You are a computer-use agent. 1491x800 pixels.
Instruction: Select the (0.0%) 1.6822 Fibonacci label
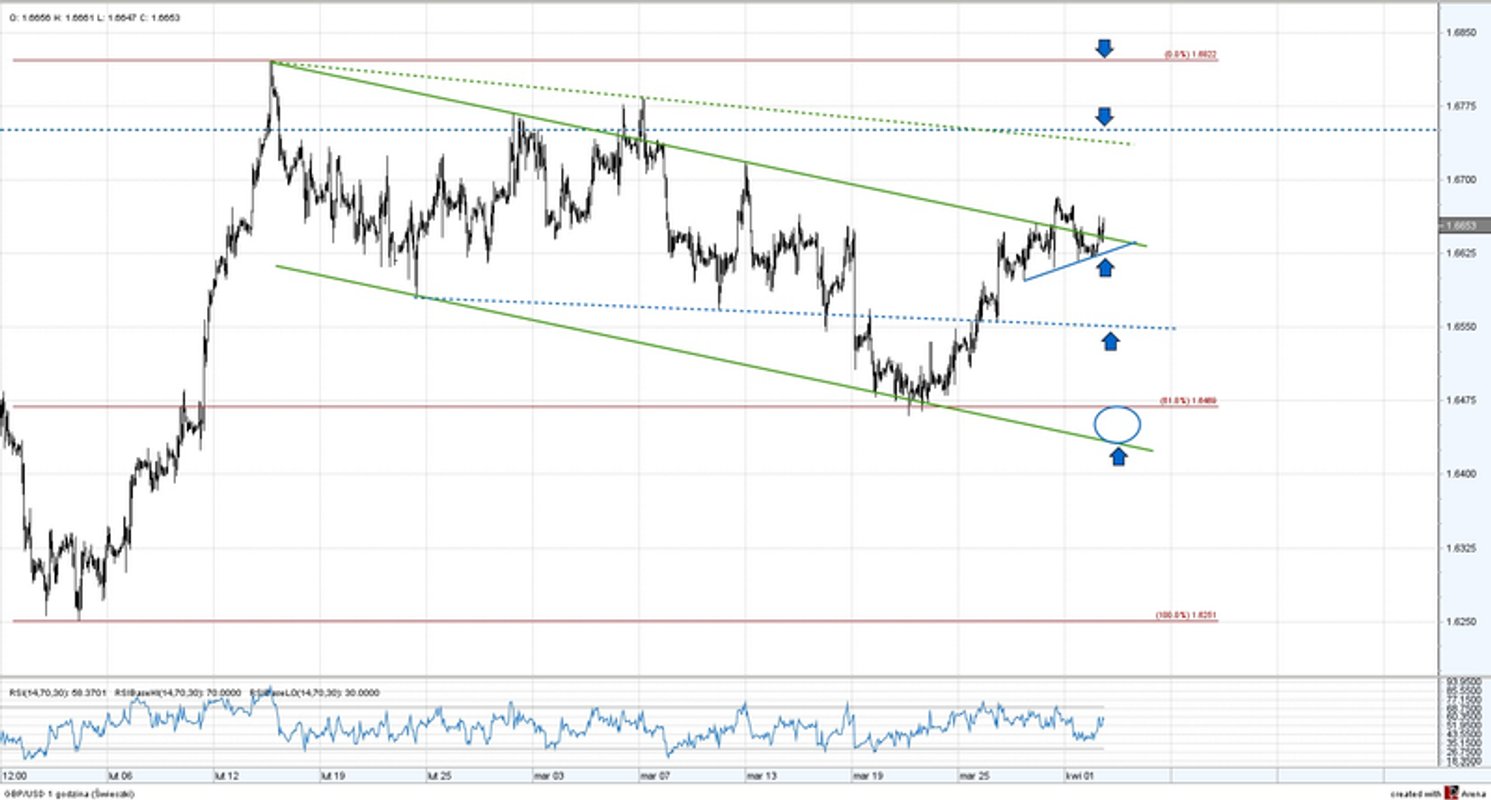pos(1190,55)
